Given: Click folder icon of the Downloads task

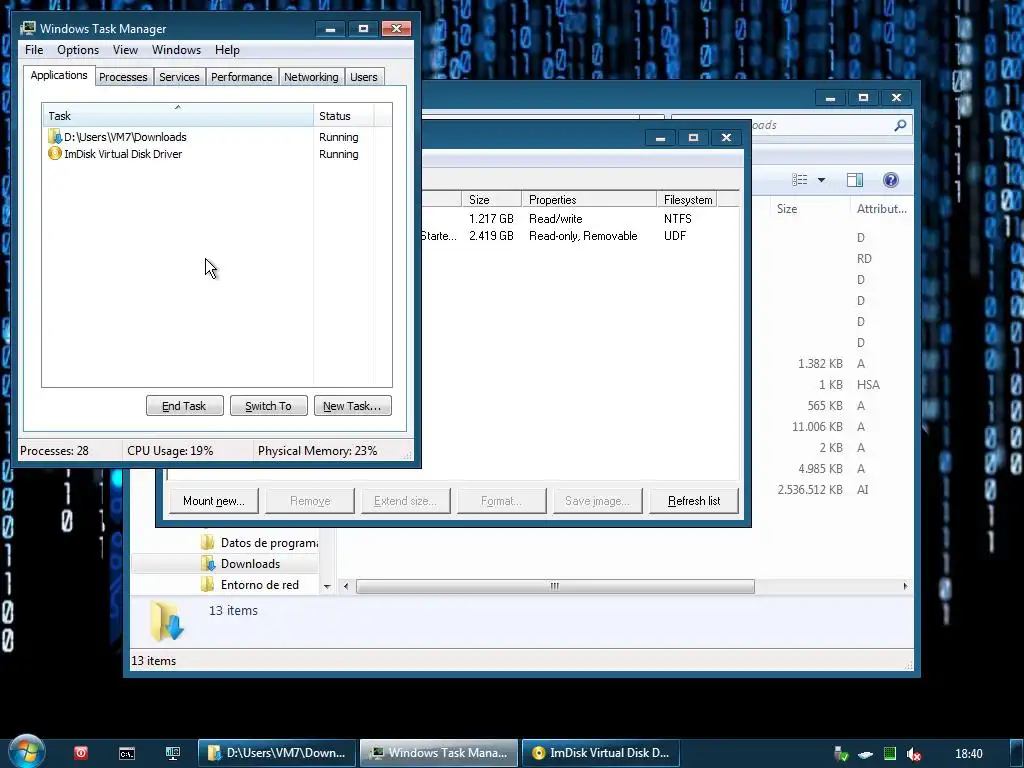Looking at the screenshot, I should (x=55, y=137).
